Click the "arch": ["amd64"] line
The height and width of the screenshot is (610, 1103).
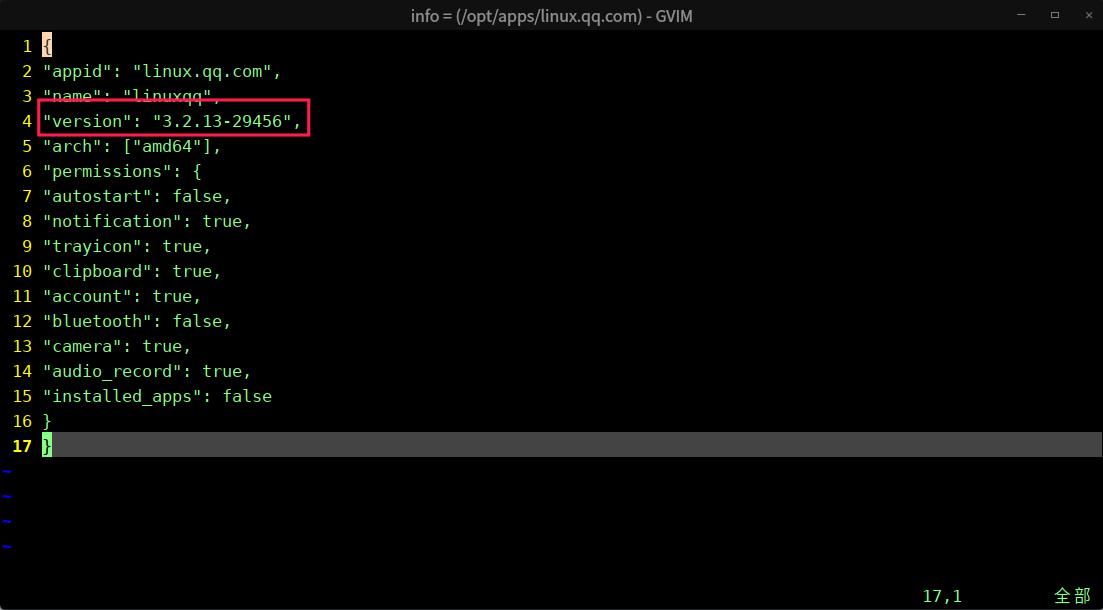(x=132, y=146)
